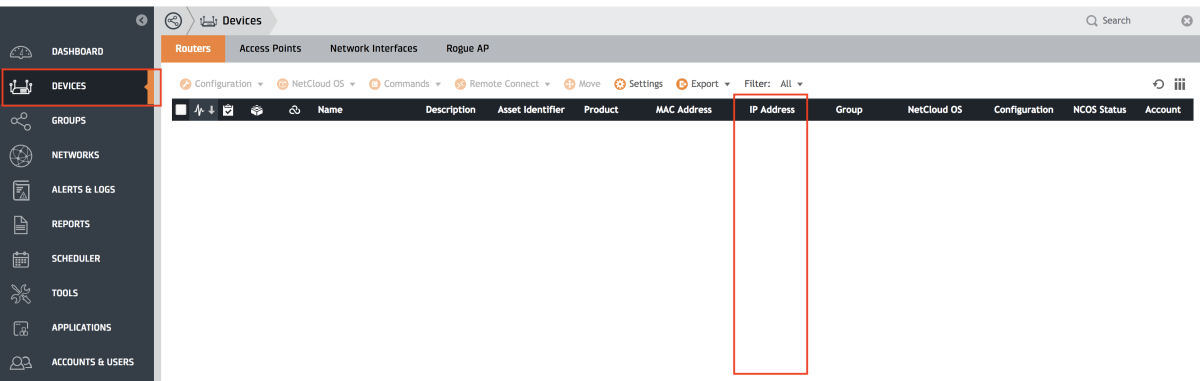1200x381 pixels.
Task: Click the refresh icon above table
Action: point(1158,84)
